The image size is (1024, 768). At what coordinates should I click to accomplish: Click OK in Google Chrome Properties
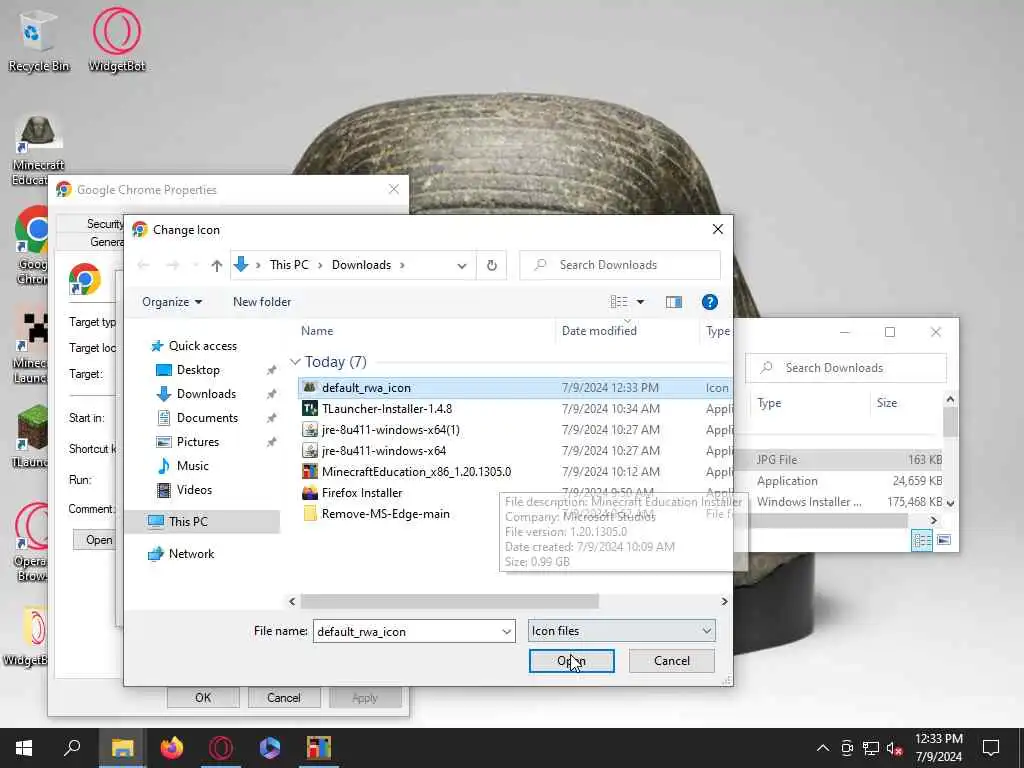203,697
